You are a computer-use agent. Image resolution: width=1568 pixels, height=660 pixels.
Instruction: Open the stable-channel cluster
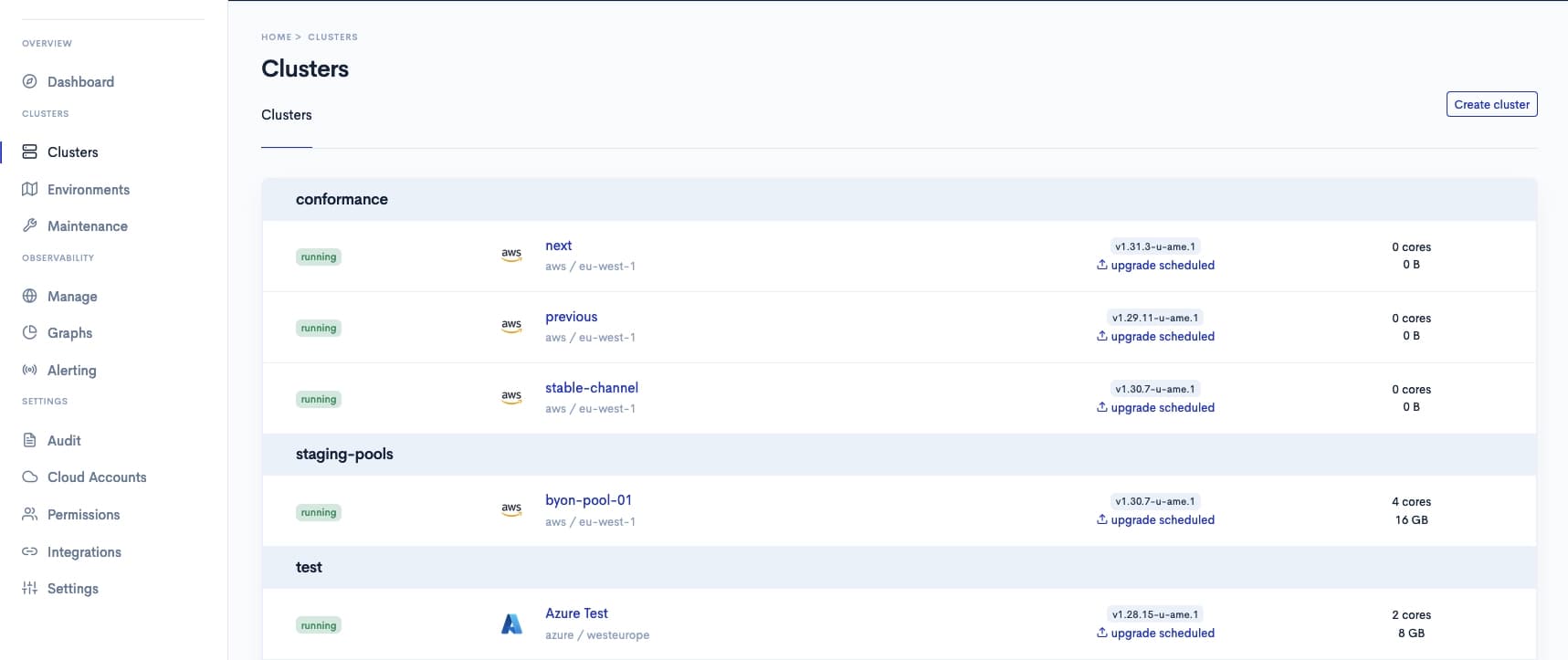click(x=592, y=388)
